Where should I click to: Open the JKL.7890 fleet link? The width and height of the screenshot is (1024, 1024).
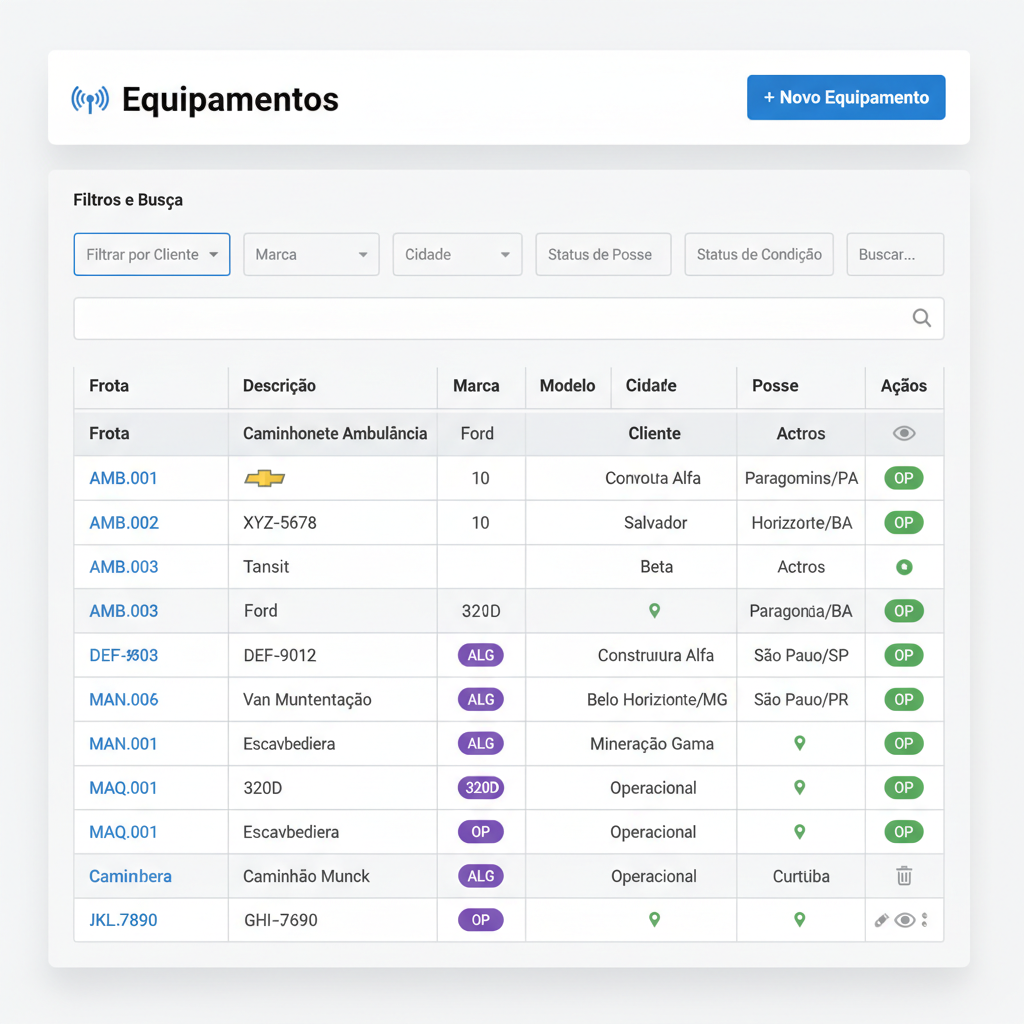point(123,920)
